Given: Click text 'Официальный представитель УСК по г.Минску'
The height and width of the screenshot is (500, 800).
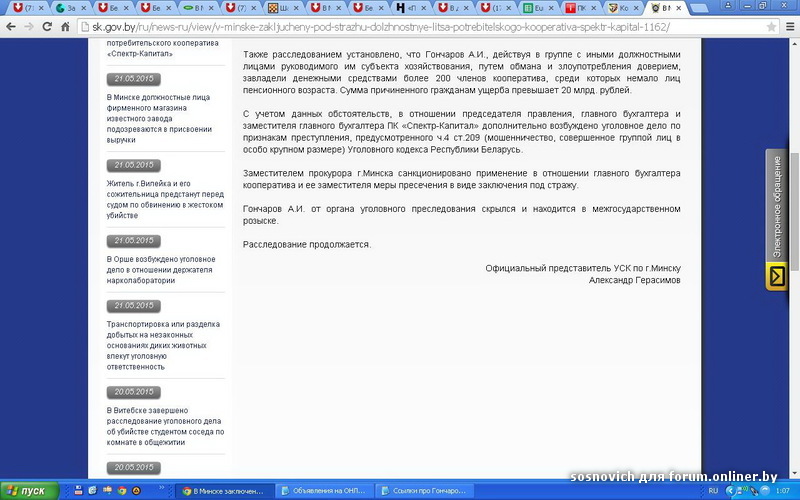Looking at the screenshot, I should [583, 268].
